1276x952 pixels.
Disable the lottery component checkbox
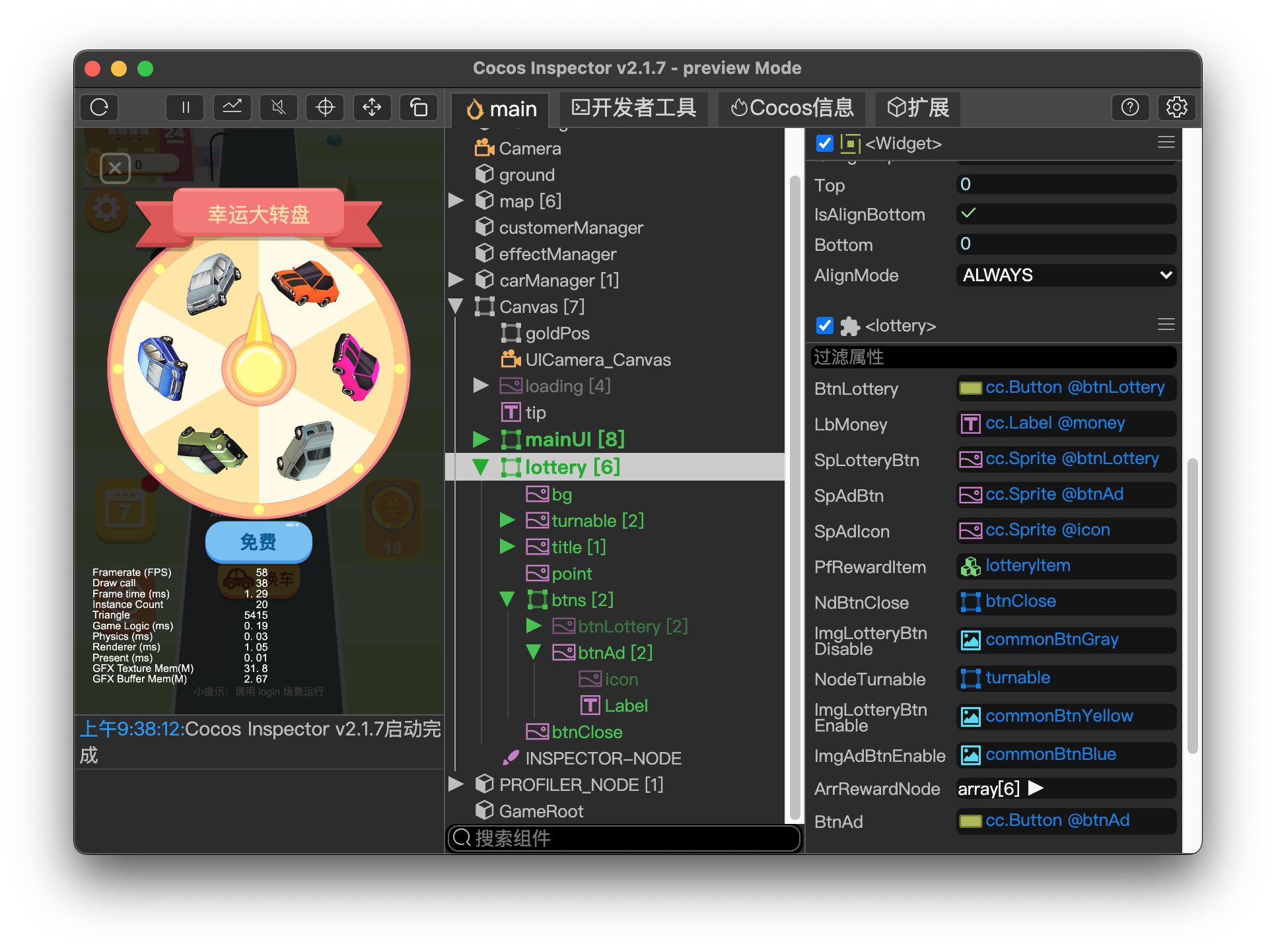(x=824, y=325)
